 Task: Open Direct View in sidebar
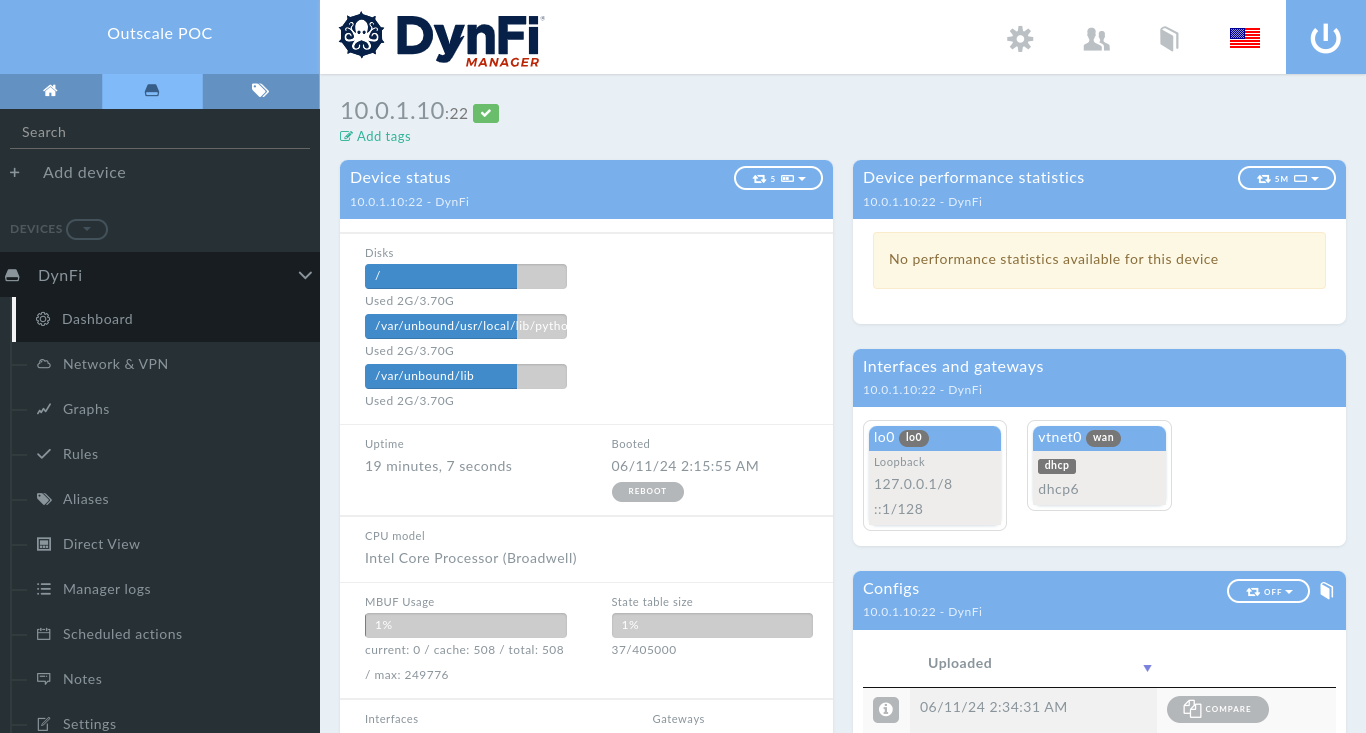[x=101, y=544]
